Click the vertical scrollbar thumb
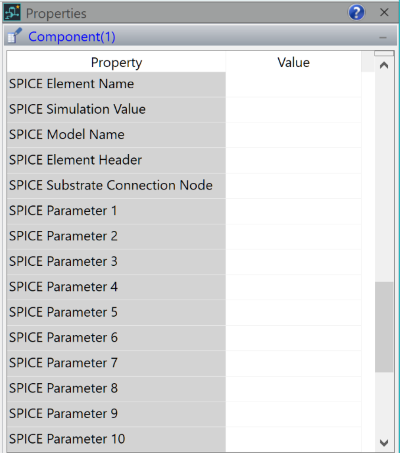400x453 pixels. tap(384, 327)
